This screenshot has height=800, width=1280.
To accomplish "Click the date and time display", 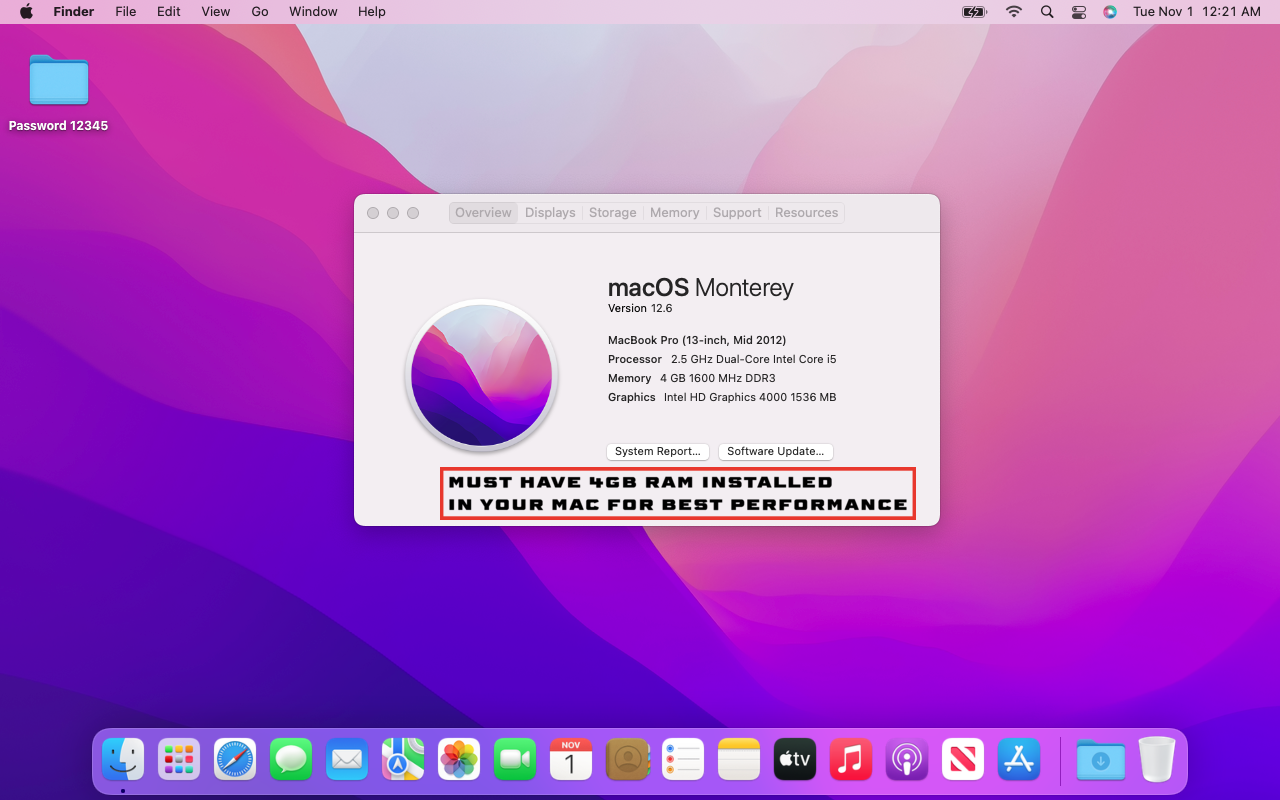I will pos(1197,12).
